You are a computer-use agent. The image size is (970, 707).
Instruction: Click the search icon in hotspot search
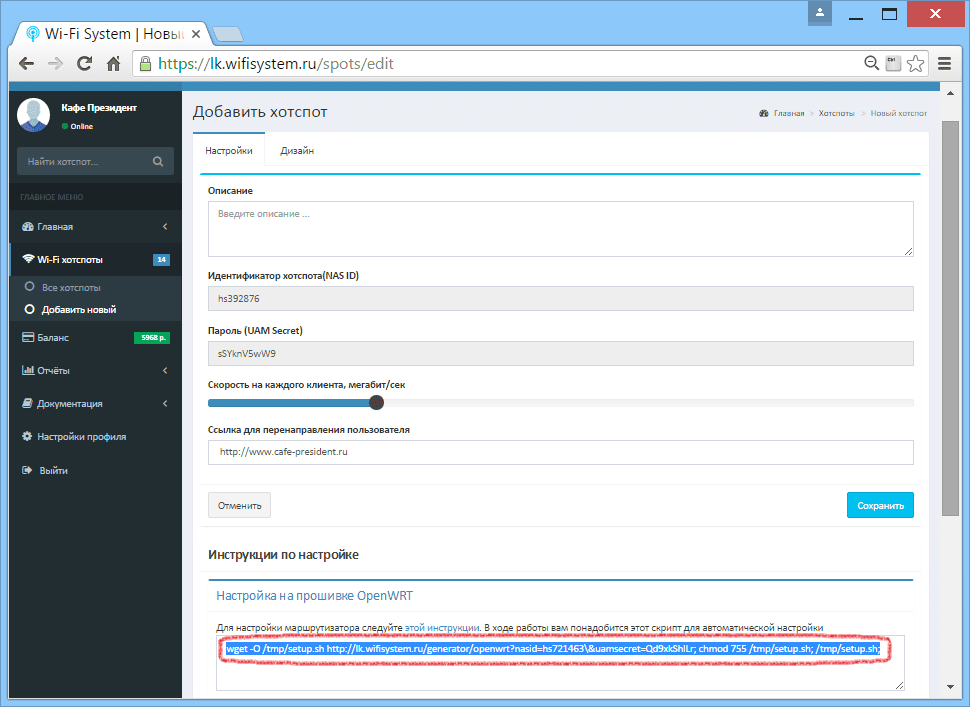click(x=158, y=161)
